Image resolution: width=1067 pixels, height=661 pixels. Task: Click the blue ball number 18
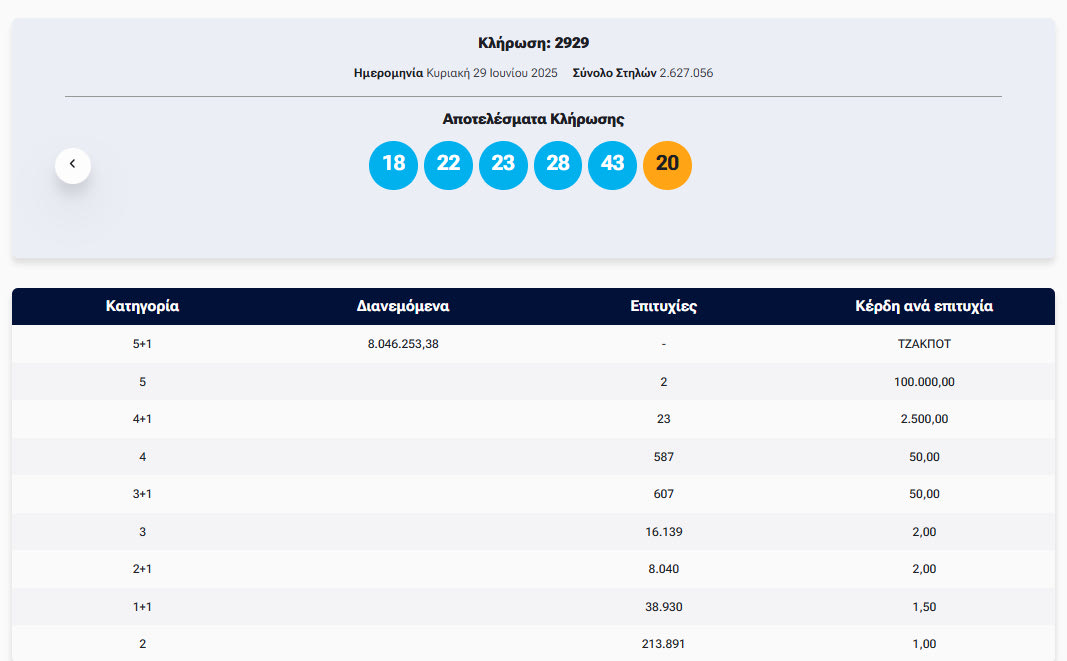click(x=393, y=165)
